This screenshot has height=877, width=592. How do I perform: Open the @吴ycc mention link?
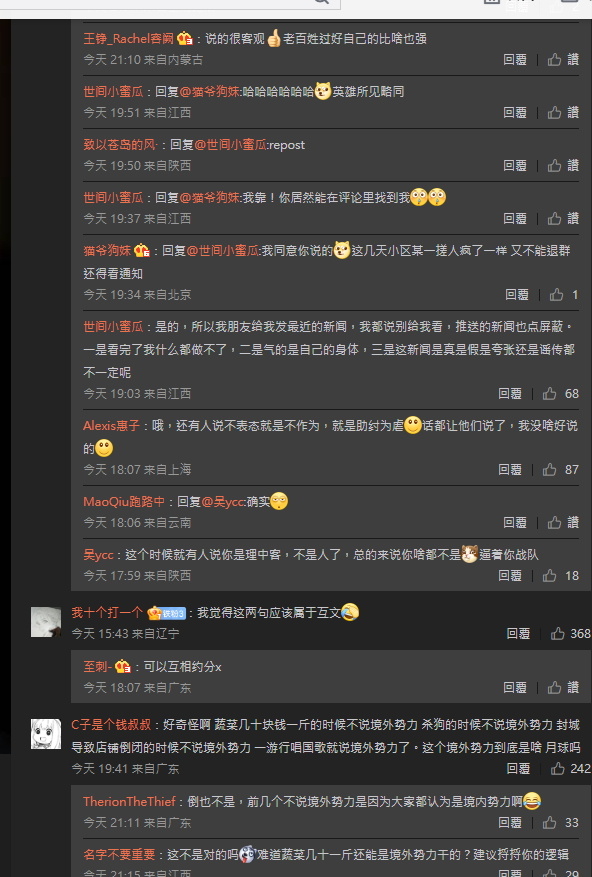[x=222, y=502]
